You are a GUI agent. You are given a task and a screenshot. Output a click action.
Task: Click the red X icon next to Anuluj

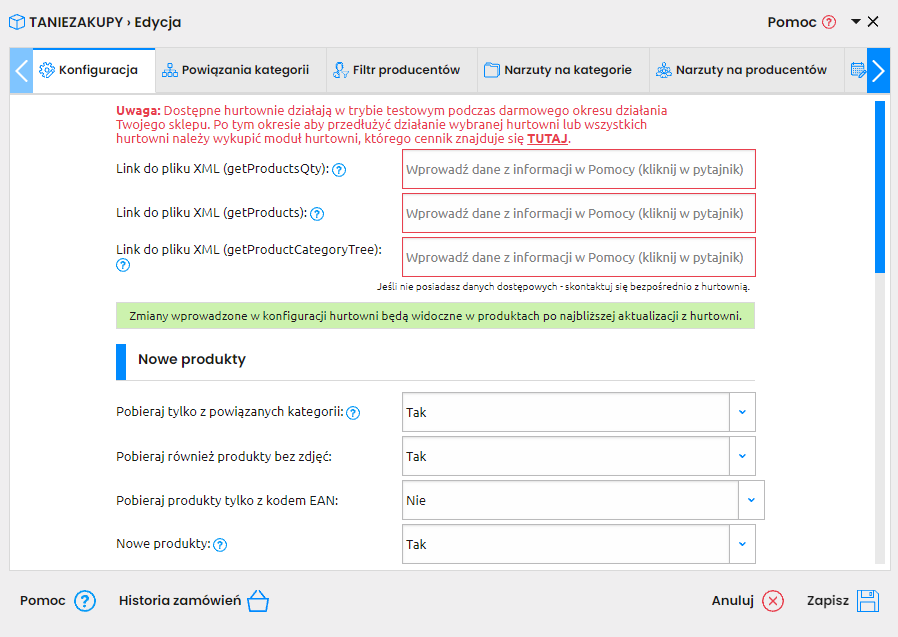point(774,601)
